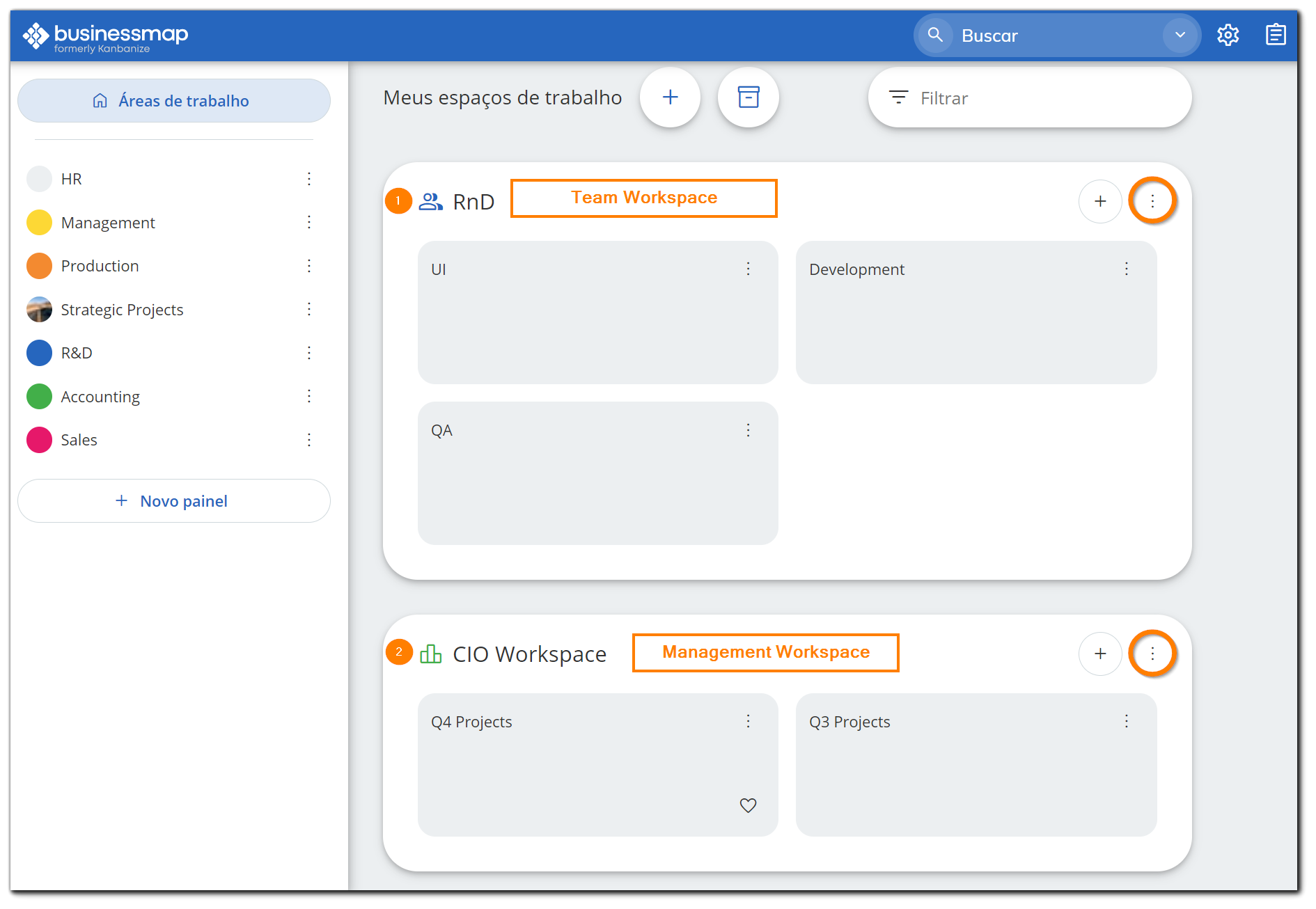The image size is (1316, 909).
Task: Click the team icon next to RnD workspace
Action: coord(431,200)
